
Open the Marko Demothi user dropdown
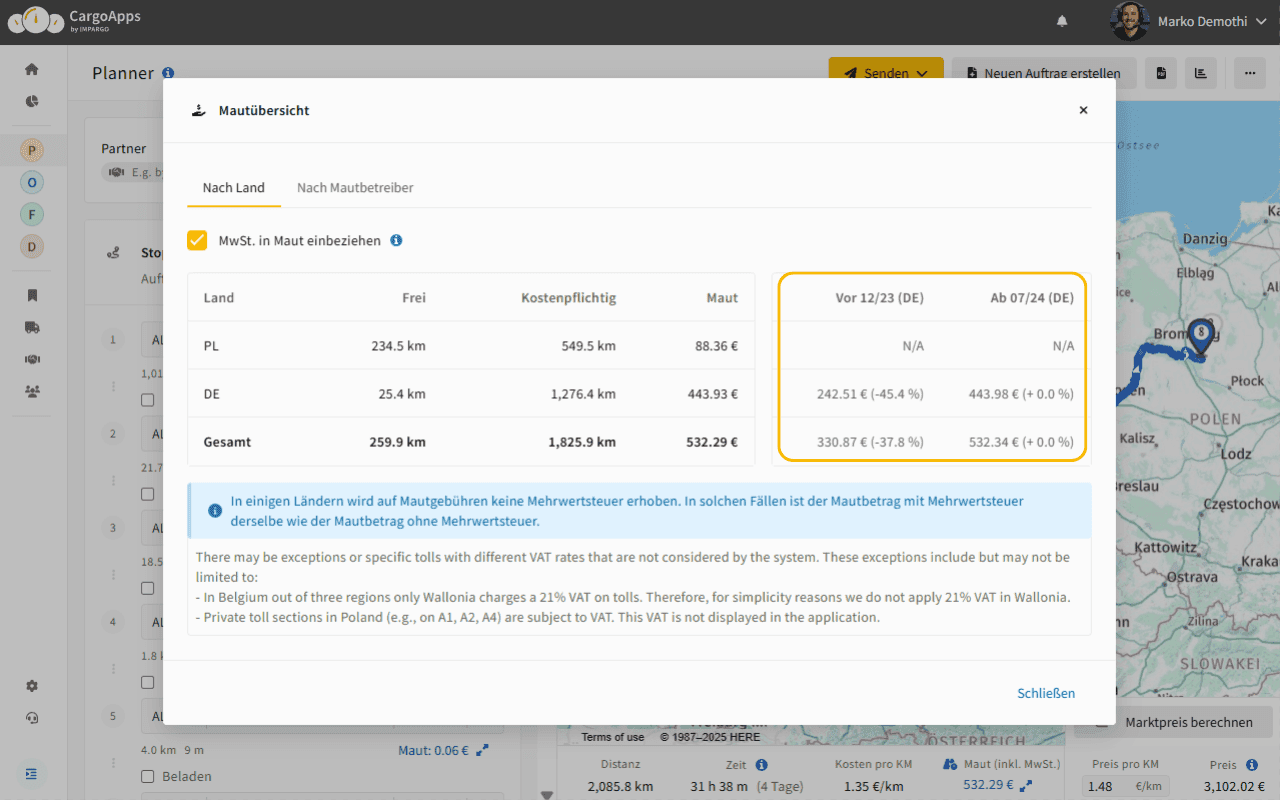tap(1190, 21)
